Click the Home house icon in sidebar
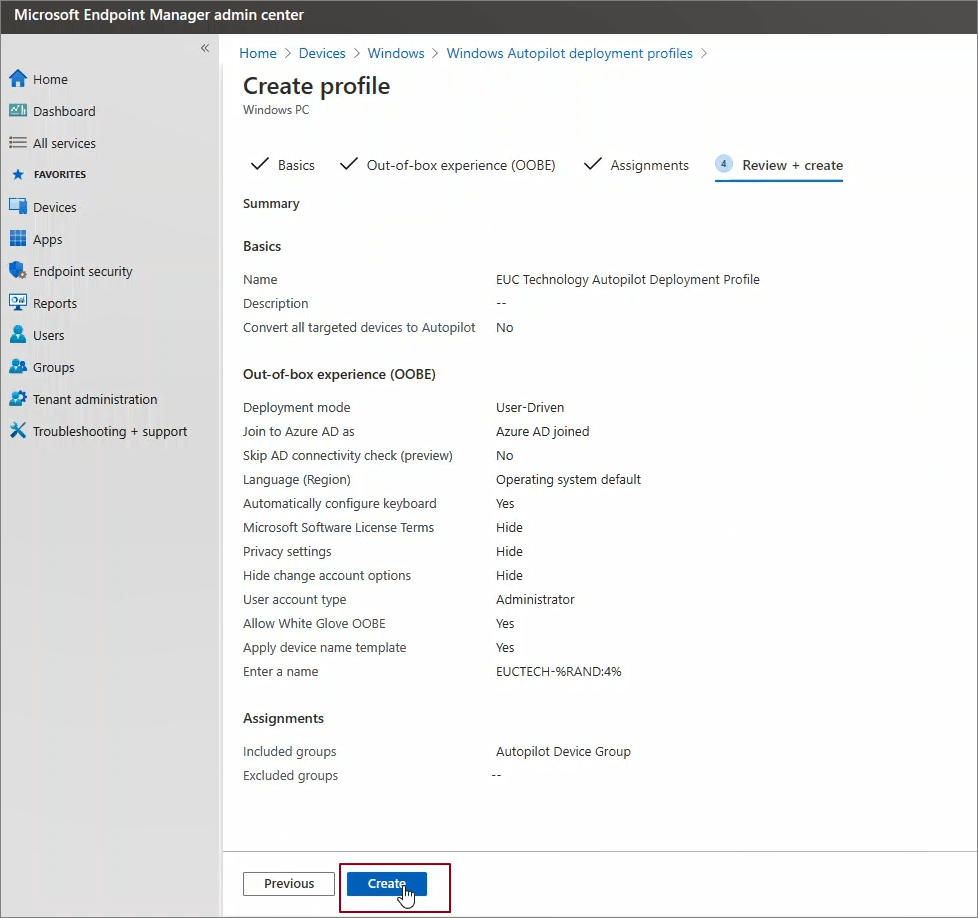Screen dimensions: 978x918 click(x=18, y=79)
